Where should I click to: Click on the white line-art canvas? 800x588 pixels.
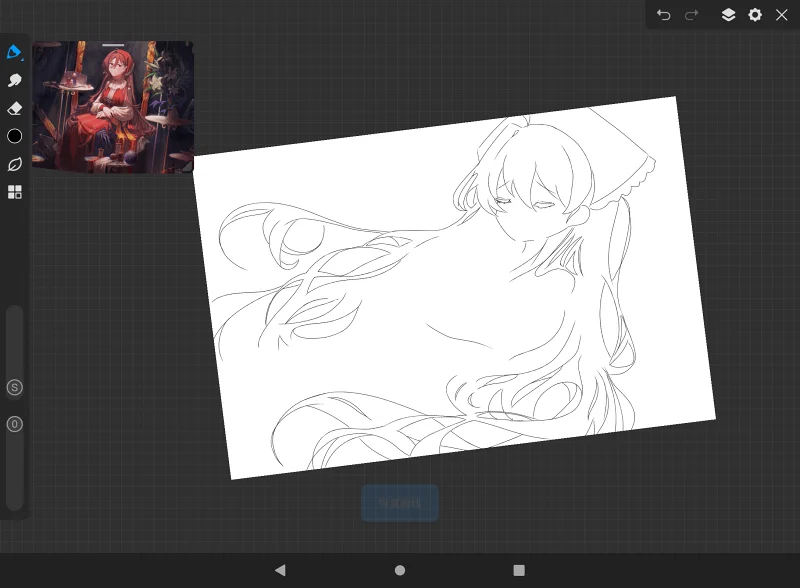pyautogui.click(x=454, y=287)
